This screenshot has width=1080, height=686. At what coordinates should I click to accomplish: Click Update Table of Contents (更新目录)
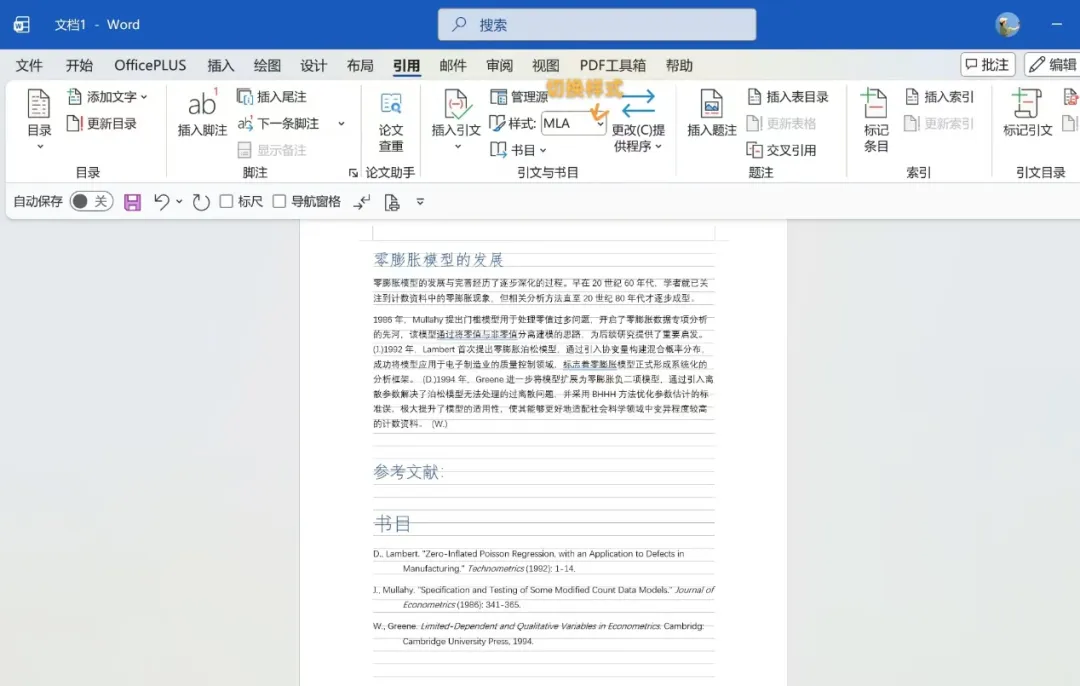102,124
